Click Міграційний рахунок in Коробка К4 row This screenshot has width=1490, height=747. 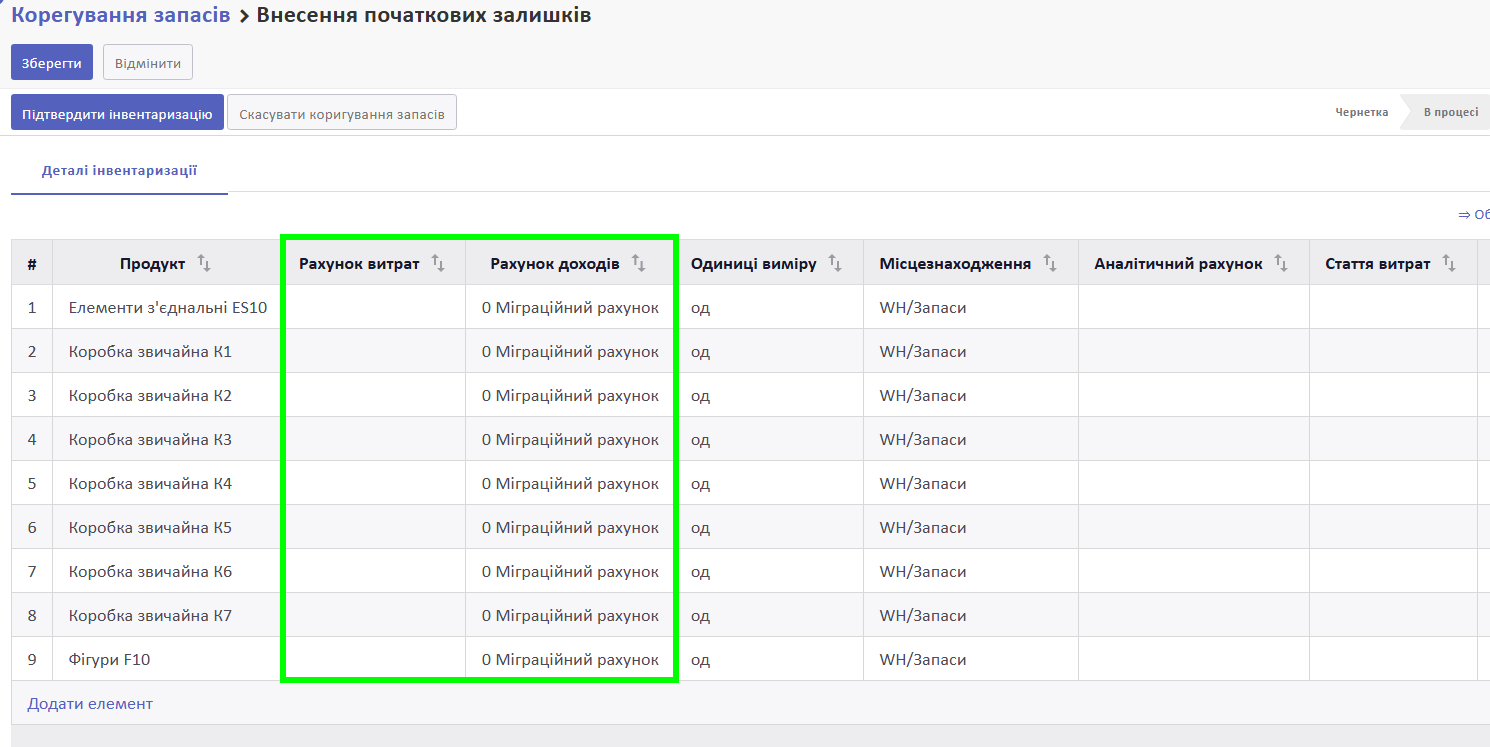[570, 483]
